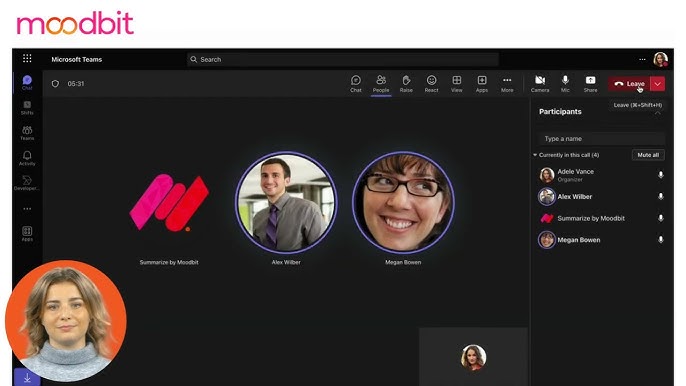Viewport: 686px width, 386px height.
Task: Select Megan Bowen in participants list
Action: pos(602,240)
